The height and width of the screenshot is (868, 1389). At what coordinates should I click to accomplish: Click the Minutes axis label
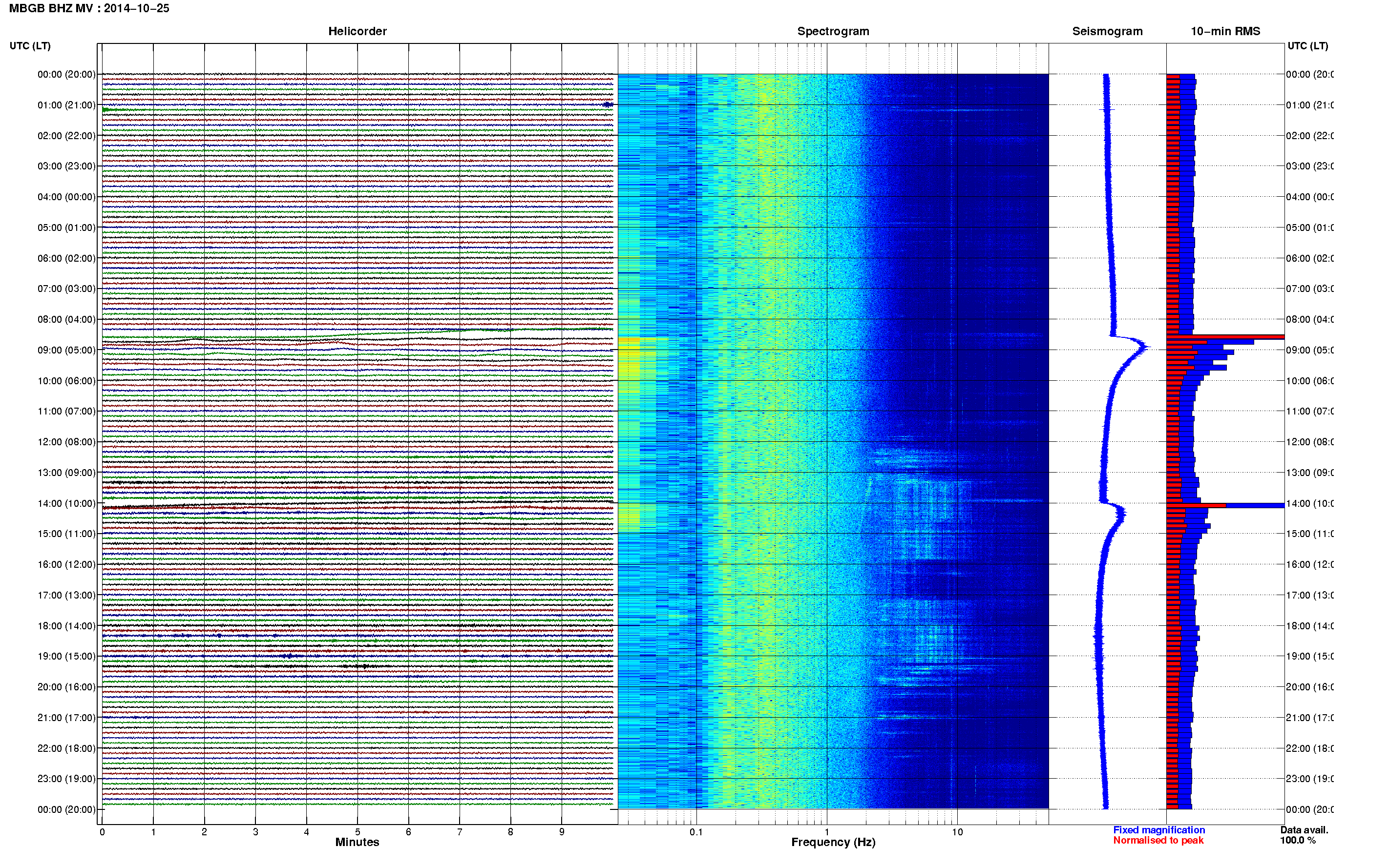357,842
